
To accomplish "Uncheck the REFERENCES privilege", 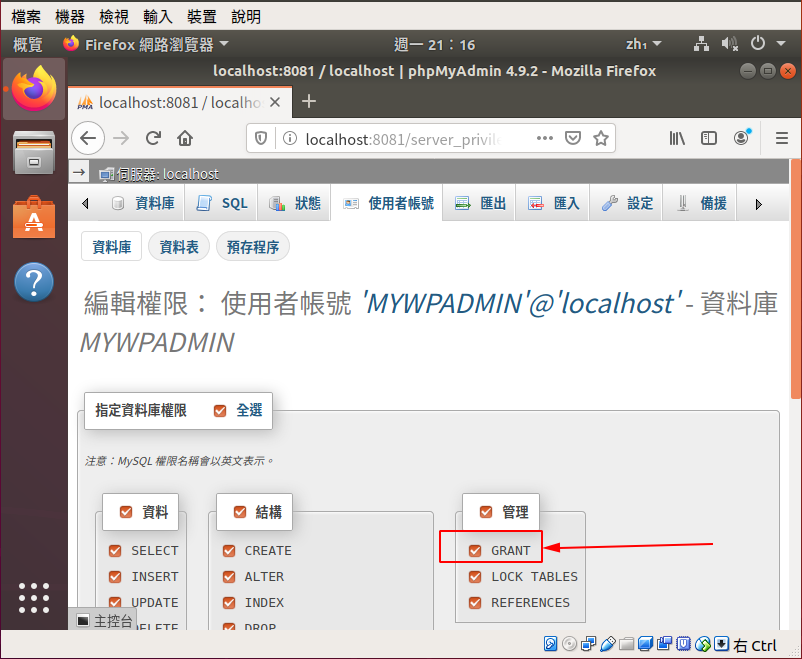I will 475,603.
